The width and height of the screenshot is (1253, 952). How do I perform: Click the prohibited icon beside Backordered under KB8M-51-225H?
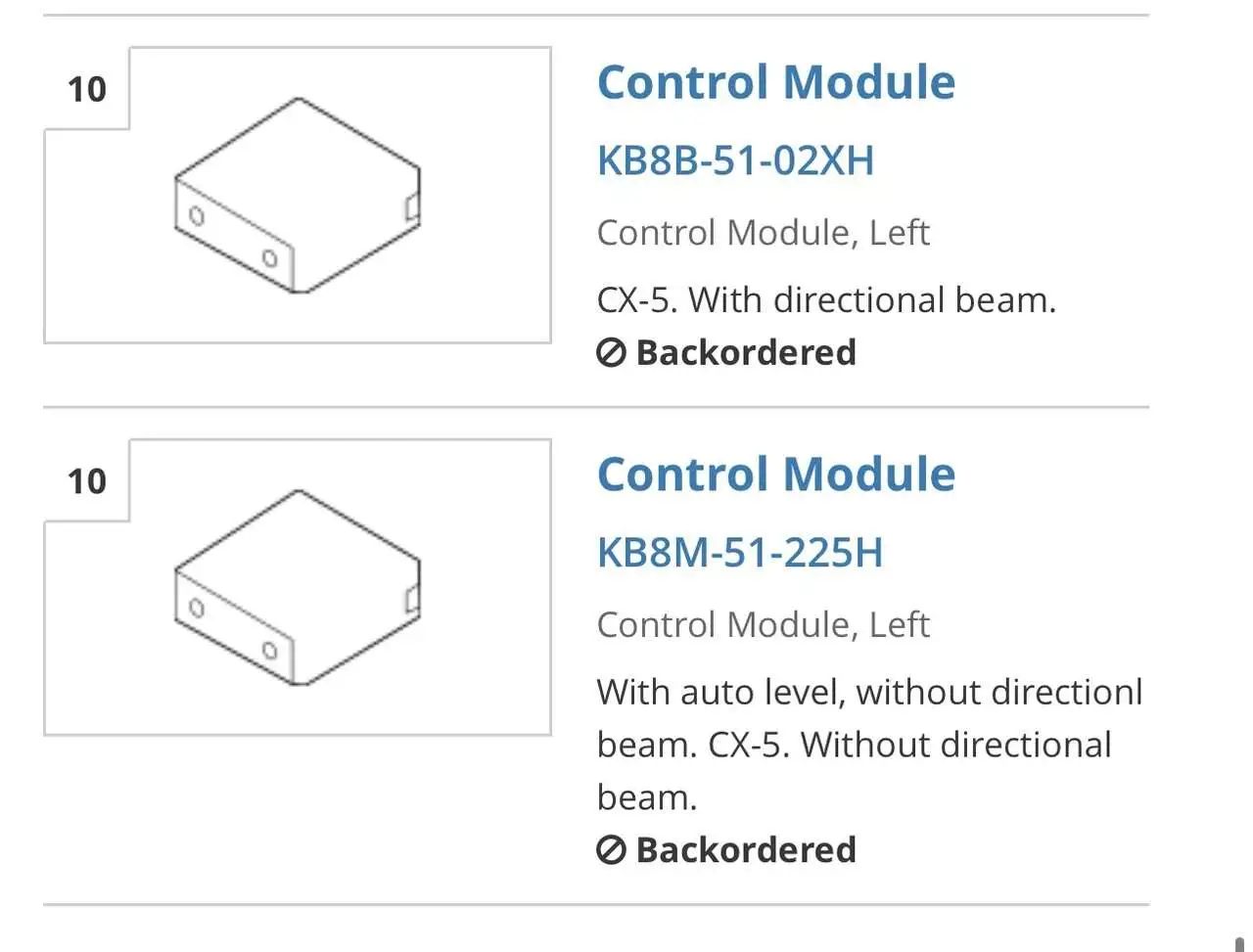(611, 850)
